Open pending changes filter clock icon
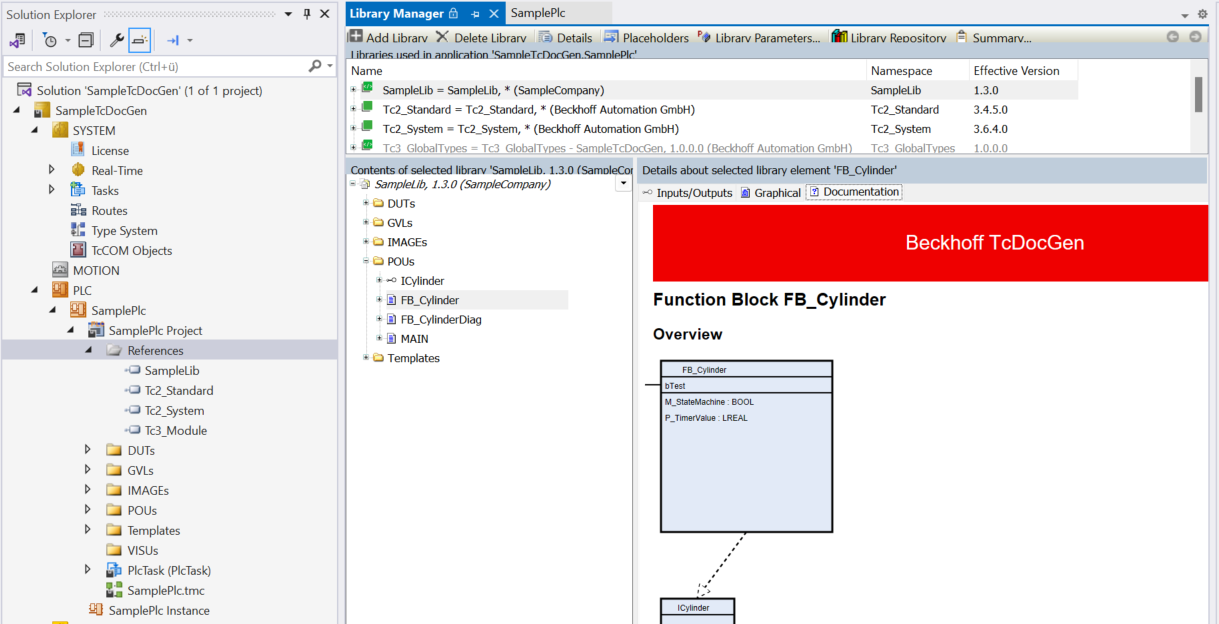The height and width of the screenshot is (624, 1219). pos(50,41)
